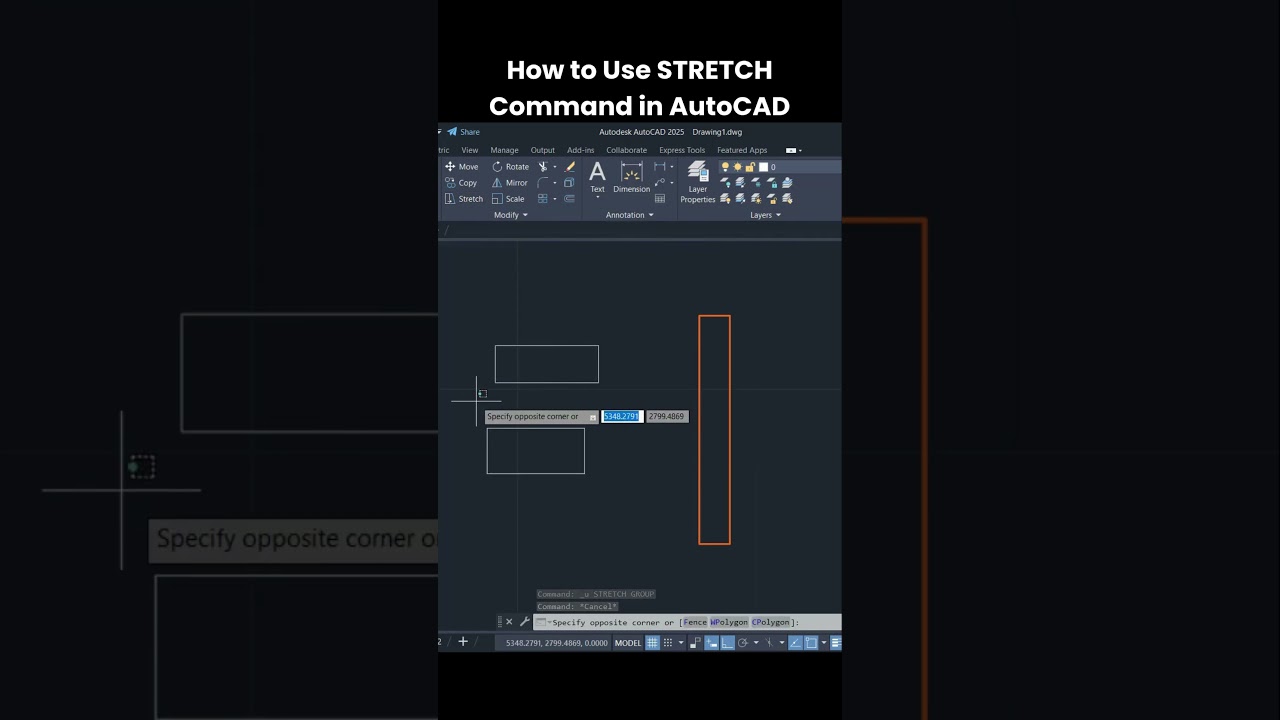Open the Collaborate ribbon tab
The image size is (1280, 720).
pos(627,150)
